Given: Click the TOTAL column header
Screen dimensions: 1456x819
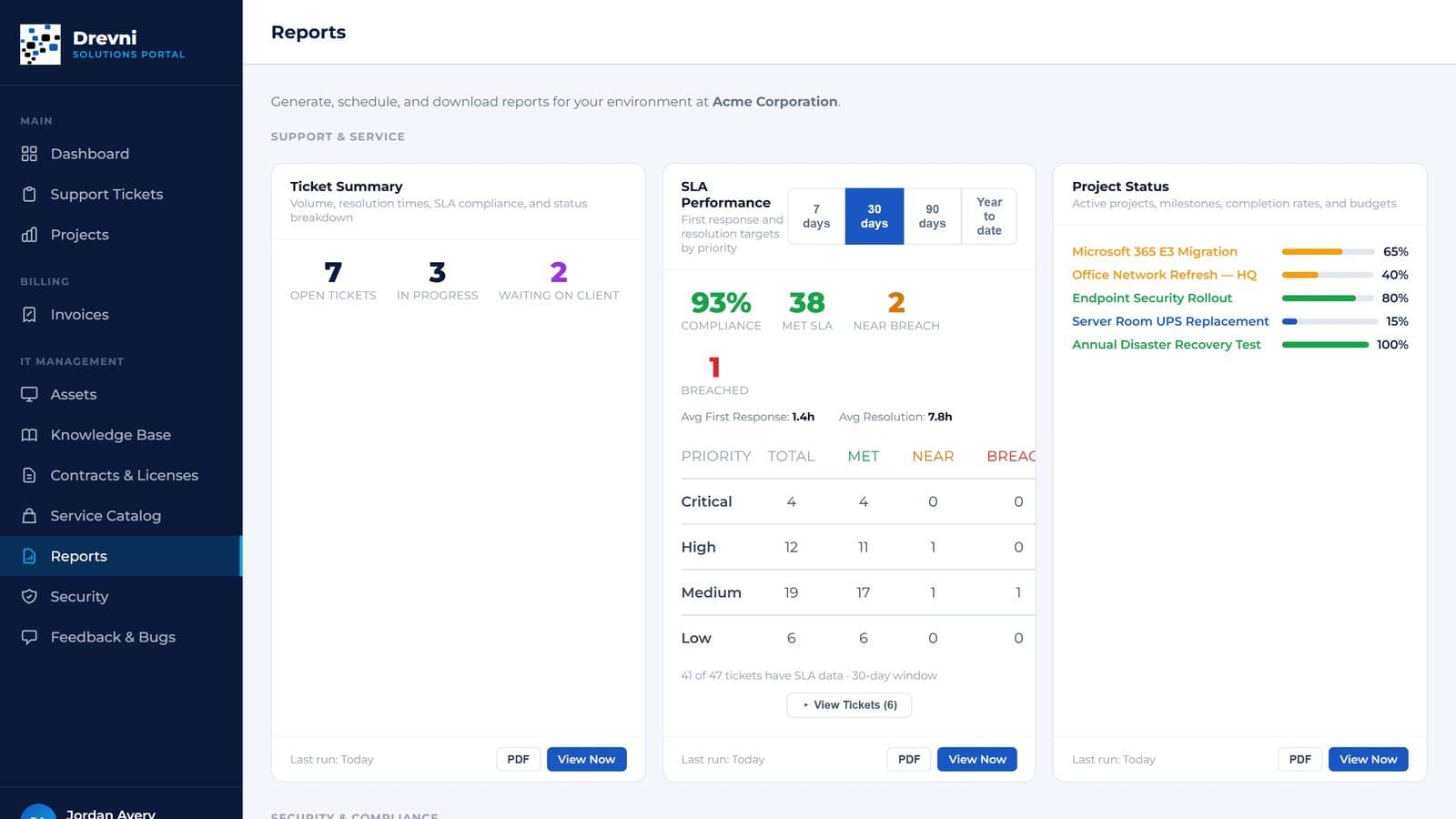Looking at the screenshot, I should pos(791,456).
